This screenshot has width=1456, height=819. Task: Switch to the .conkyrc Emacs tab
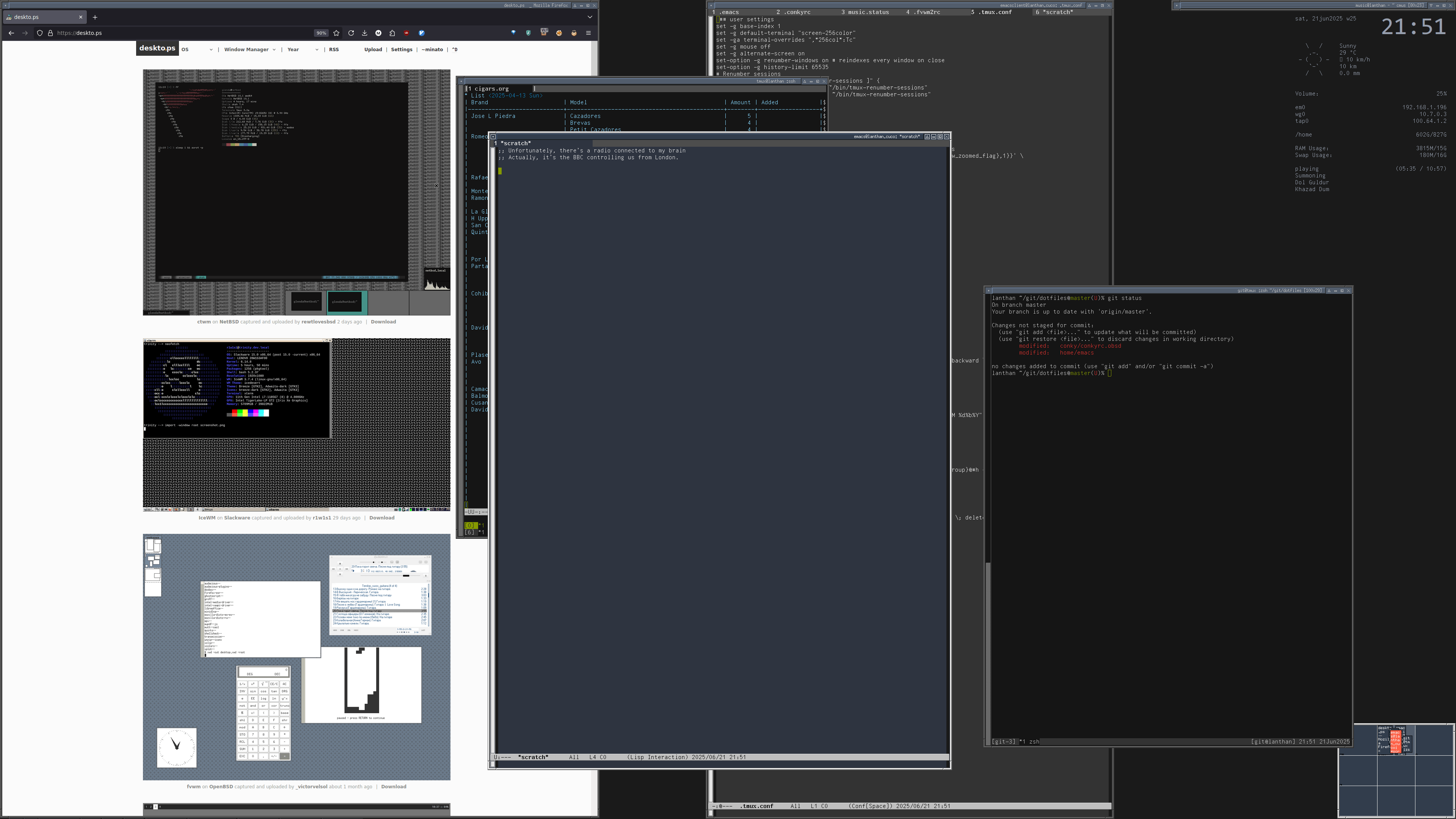coord(794,12)
